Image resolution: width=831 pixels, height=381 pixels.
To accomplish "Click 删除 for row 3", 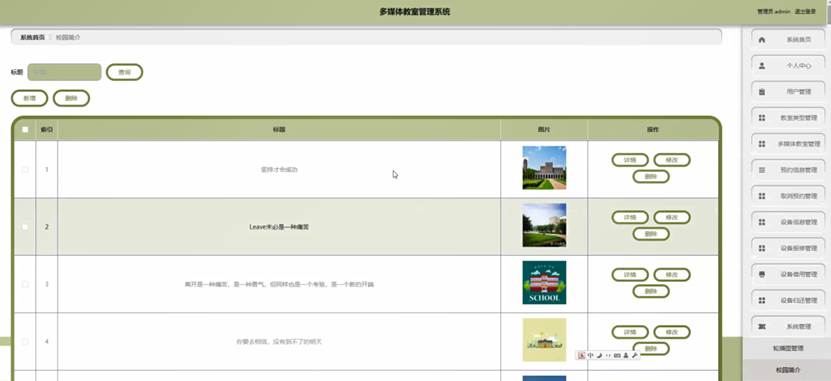I will point(651,291).
